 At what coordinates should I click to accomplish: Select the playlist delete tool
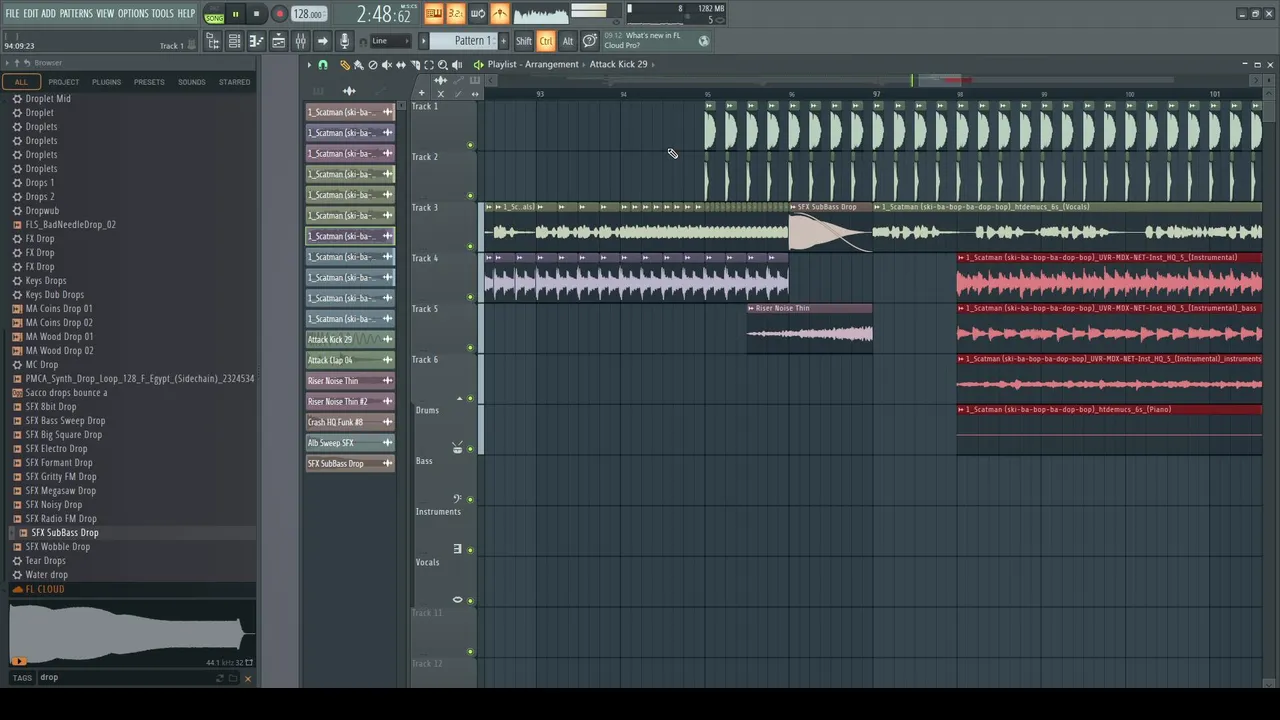point(372,65)
